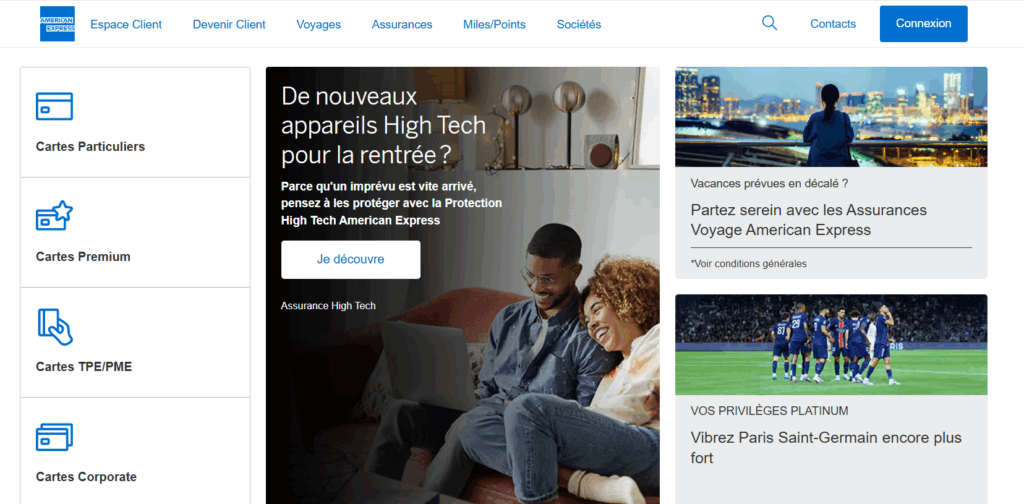Image resolution: width=1024 pixels, height=504 pixels.
Task: Click the American Express logo
Action: pyautogui.click(x=57, y=24)
